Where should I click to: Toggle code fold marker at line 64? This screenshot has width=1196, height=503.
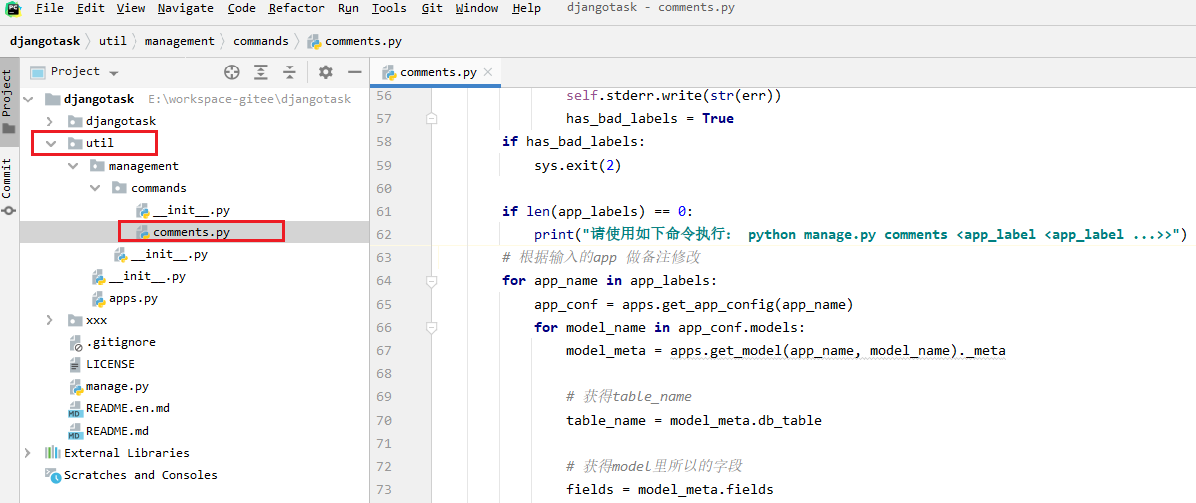pos(431,282)
